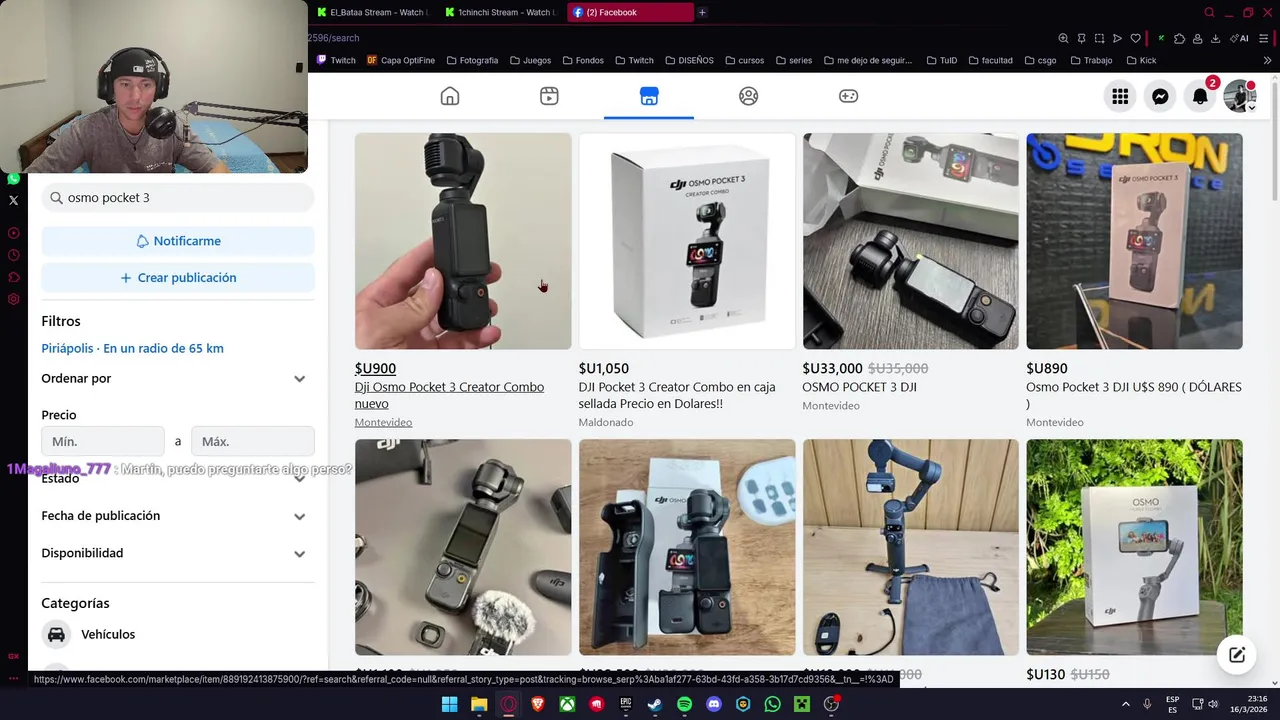This screenshot has height=720, width=1280.
Task: Open the Capa OptiFine bookmark
Action: coord(400,60)
